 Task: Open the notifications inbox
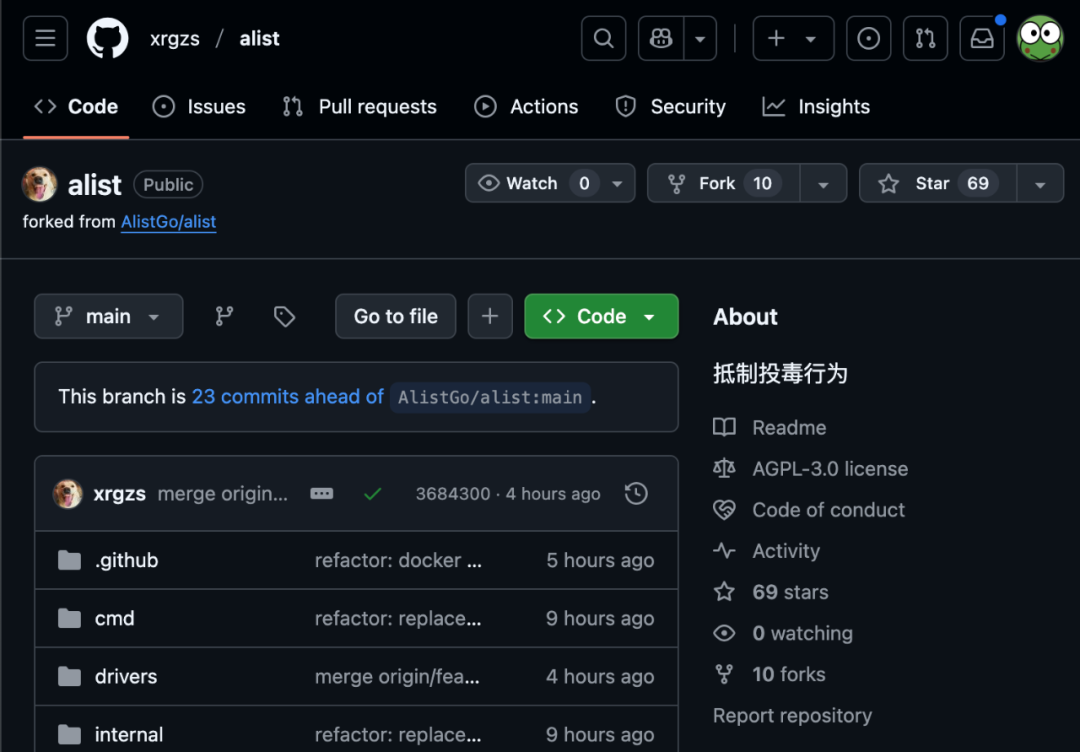[982, 39]
